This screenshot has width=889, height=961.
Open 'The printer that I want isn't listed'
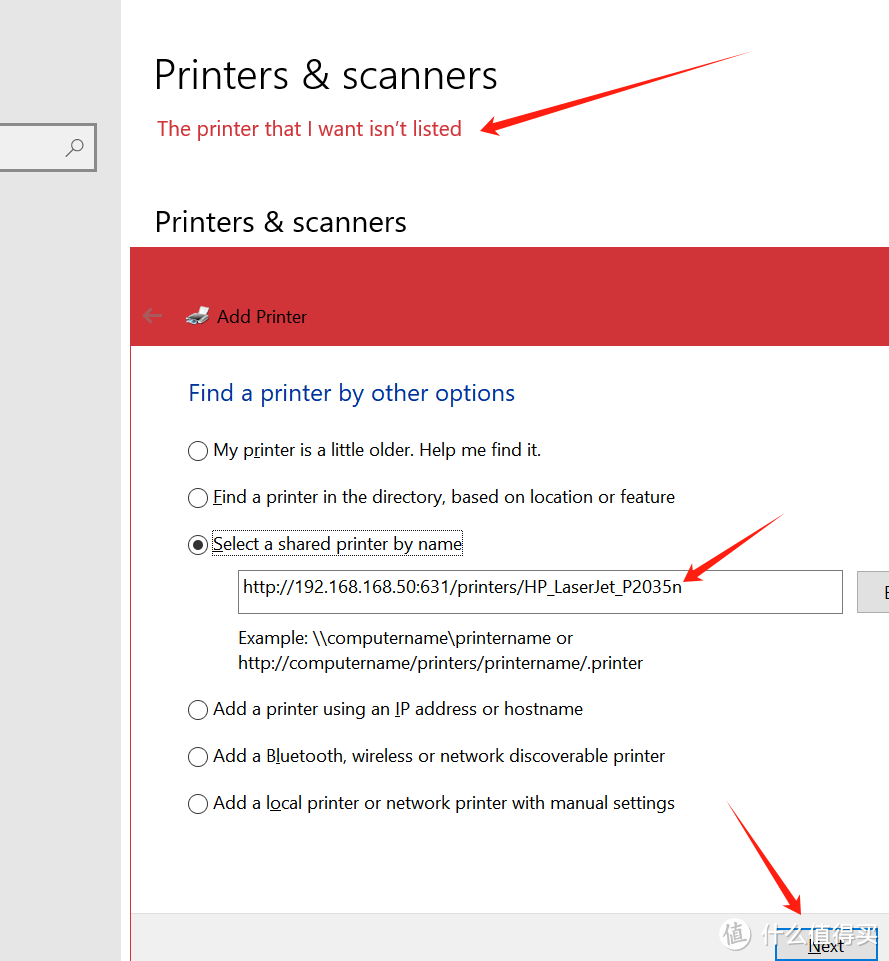pyautogui.click(x=309, y=129)
